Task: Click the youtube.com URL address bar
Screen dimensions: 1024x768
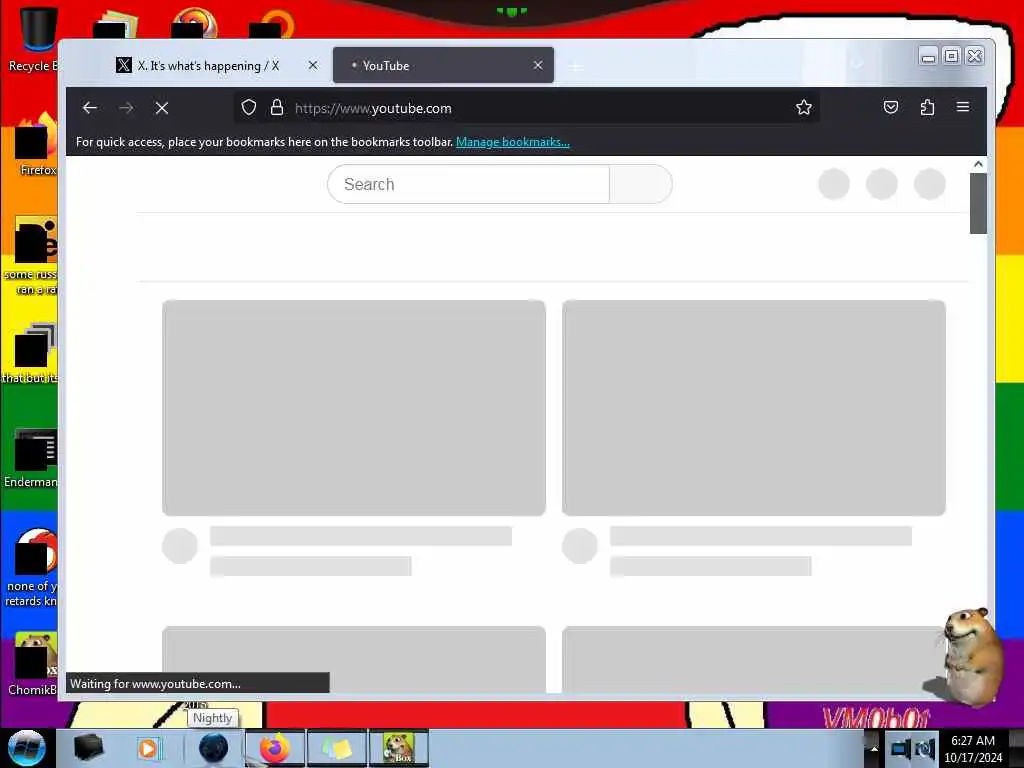Action: coord(526,108)
